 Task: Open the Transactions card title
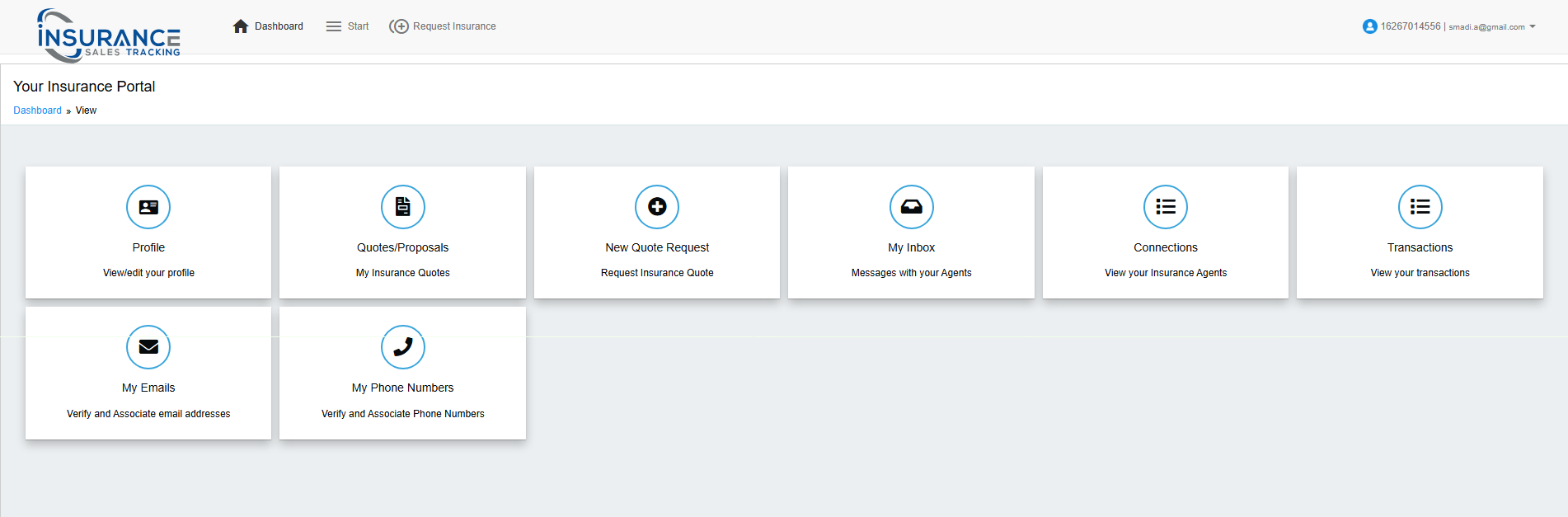point(1420,247)
